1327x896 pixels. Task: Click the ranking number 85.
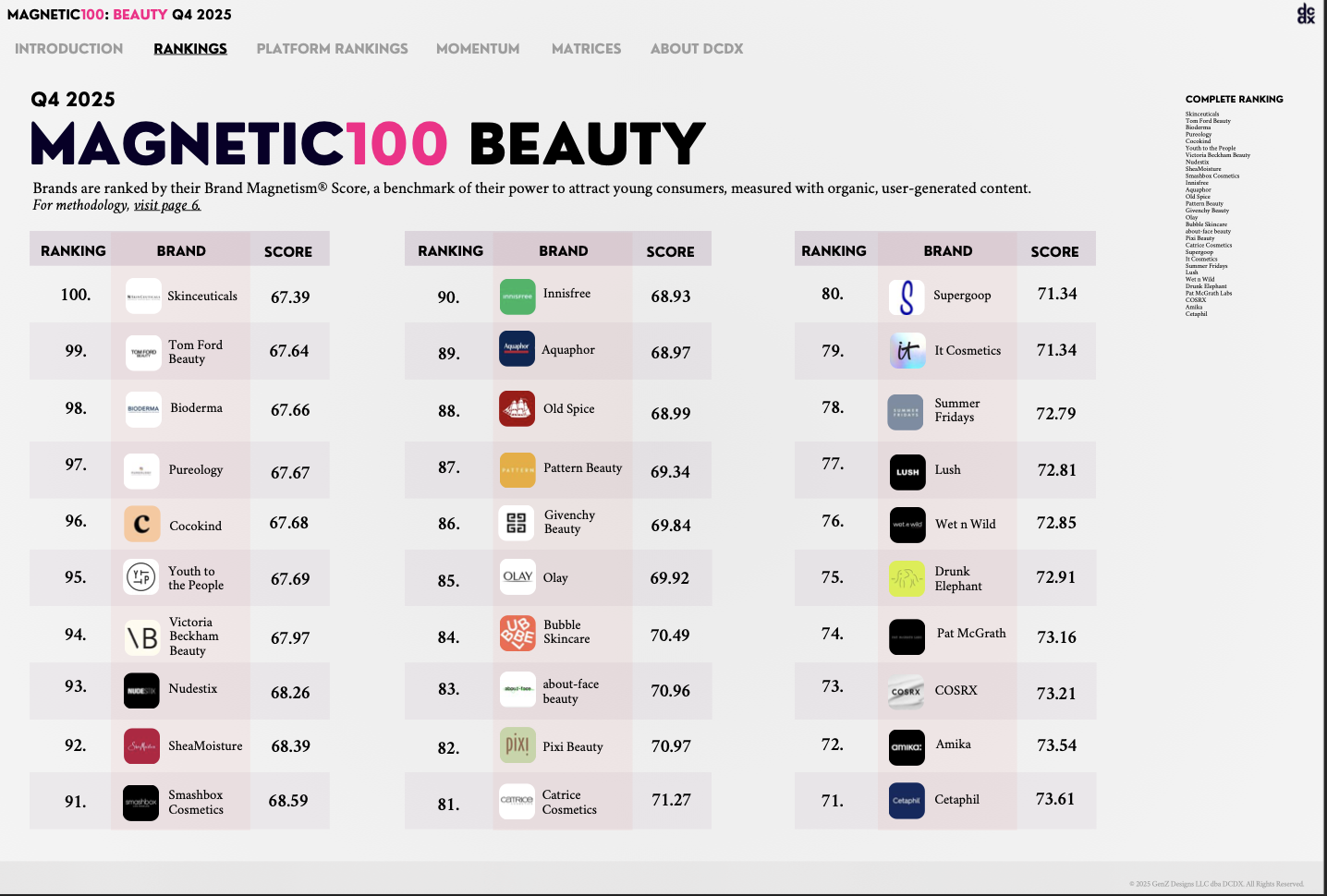(x=448, y=581)
